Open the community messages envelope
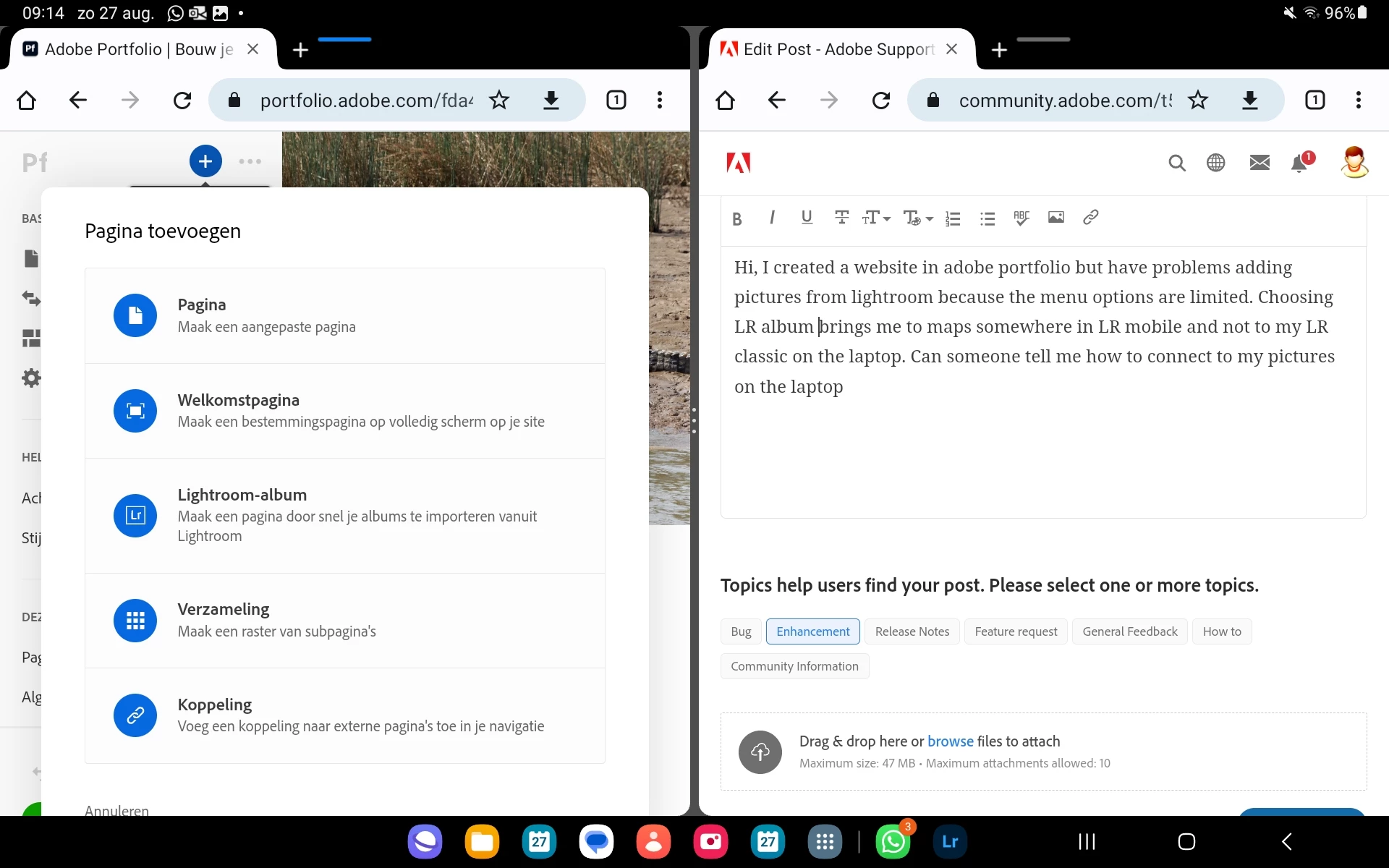Screen dimensions: 1389x868 [x=1260, y=163]
